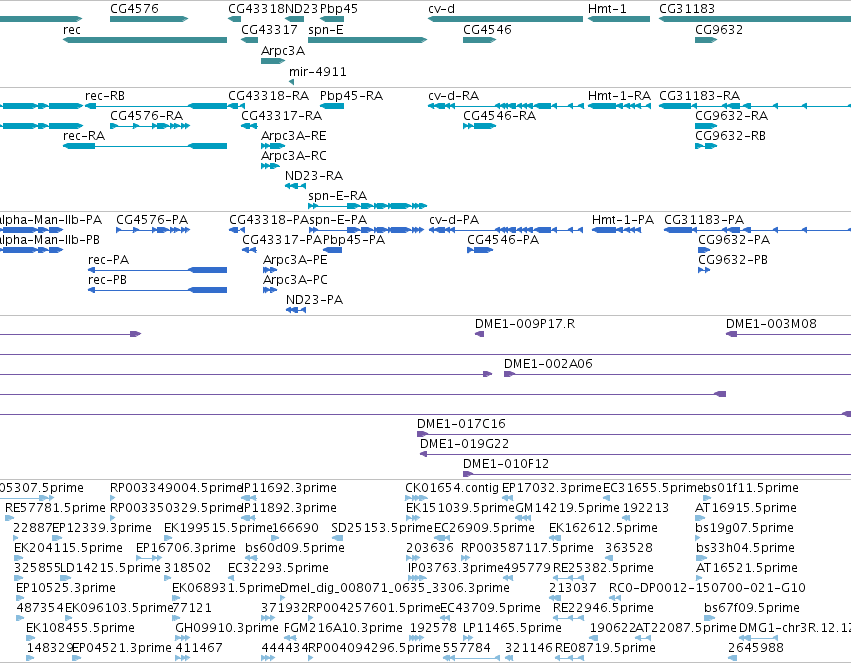The height and width of the screenshot is (663, 851).
Task: Select the spn-E gene feature
Action: pyautogui.click(x=367, y=40)
